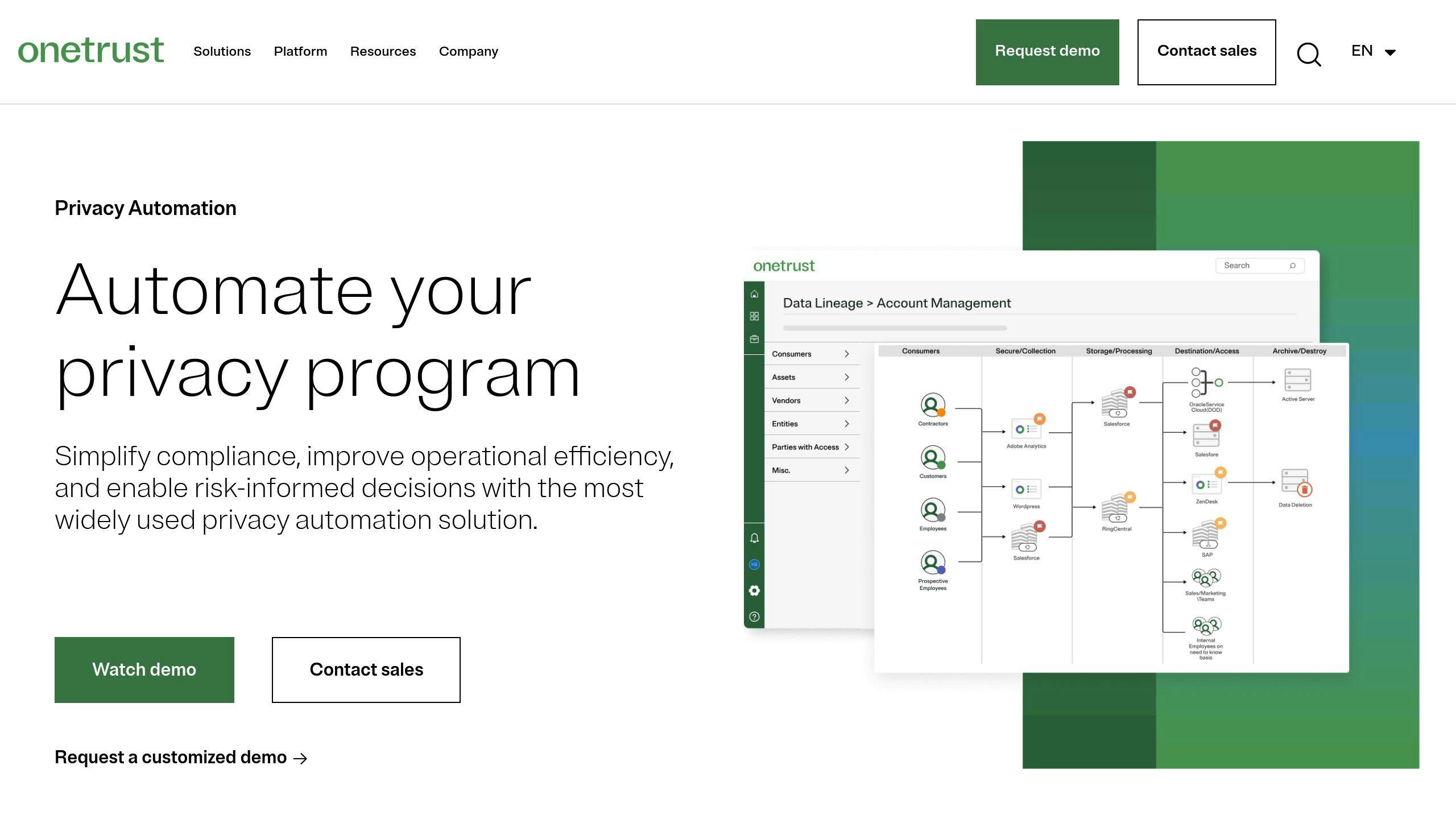Click the settings gear icon in sidebar
1456x819 pixels.
753,590
